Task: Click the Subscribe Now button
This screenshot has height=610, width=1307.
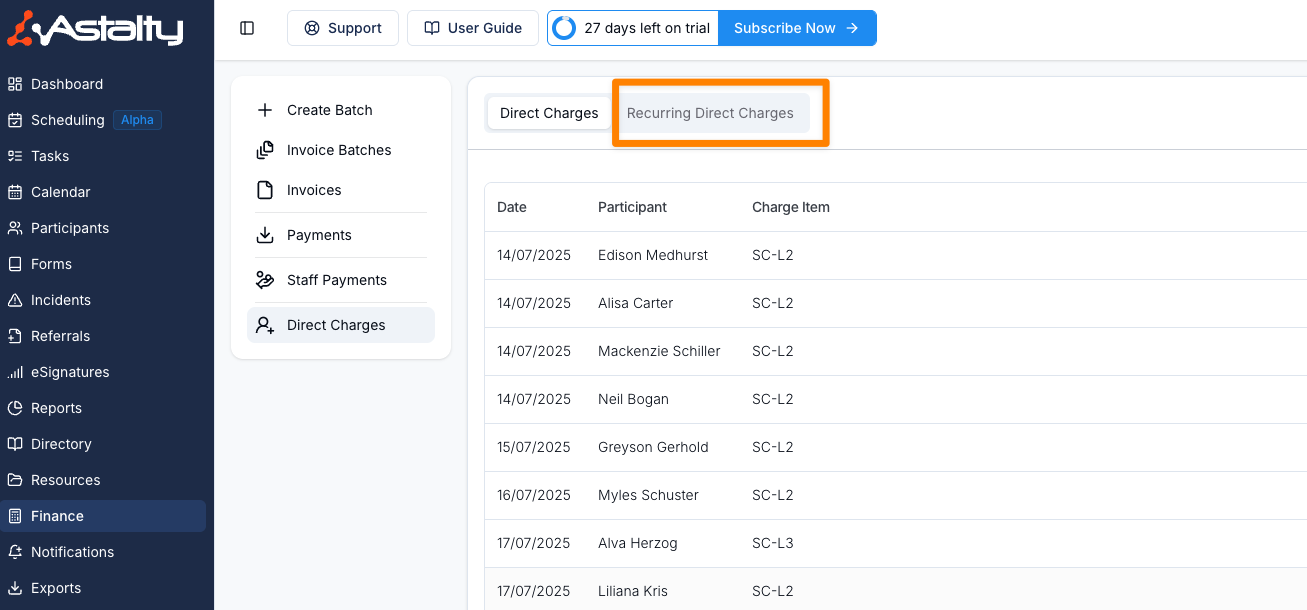Action: (x=796, y=28)
